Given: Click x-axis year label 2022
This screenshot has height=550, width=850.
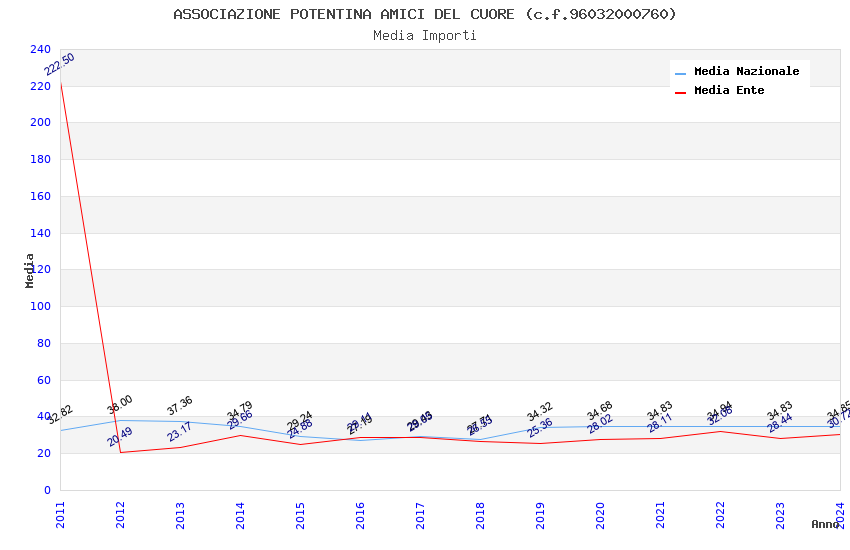Looking at the screenshot, I should 720,515.
